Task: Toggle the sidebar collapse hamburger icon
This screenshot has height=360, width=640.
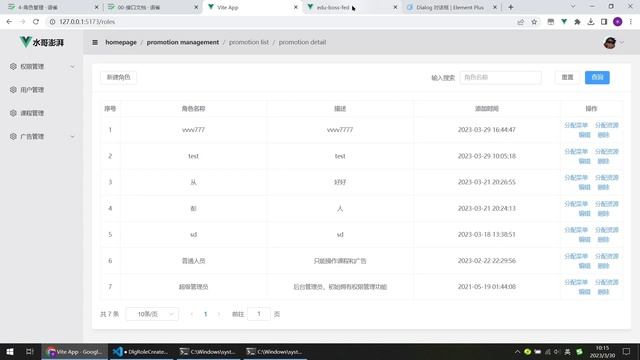Action: point(95,42)
